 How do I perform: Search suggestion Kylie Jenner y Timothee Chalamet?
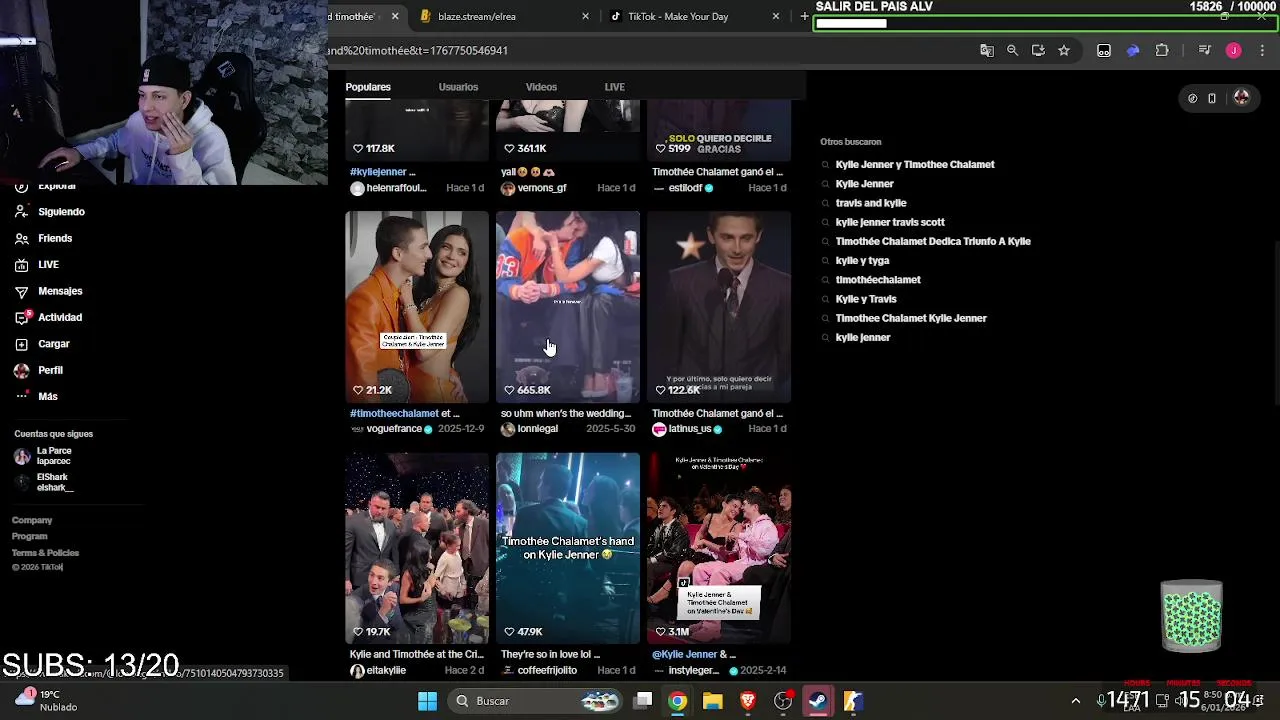tap(915, 164)
